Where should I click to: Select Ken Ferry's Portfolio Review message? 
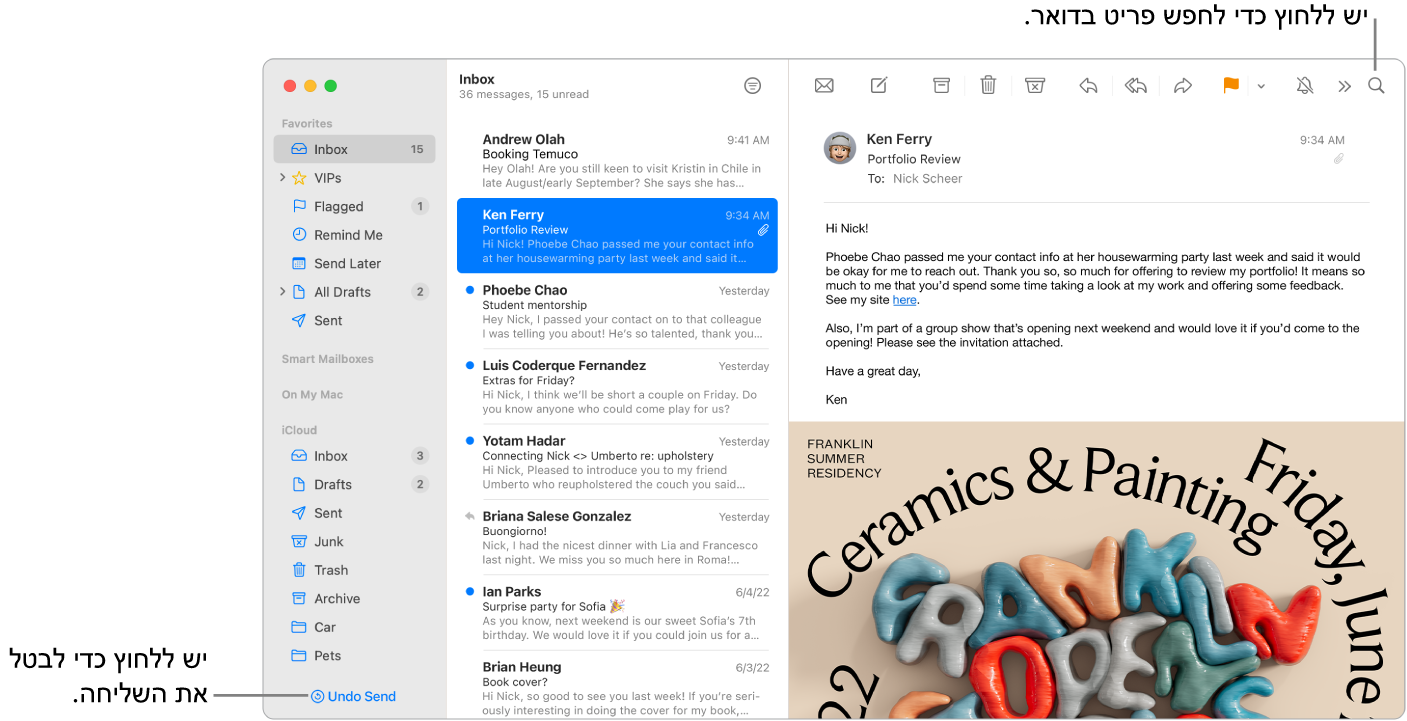[x=617, y=235]
